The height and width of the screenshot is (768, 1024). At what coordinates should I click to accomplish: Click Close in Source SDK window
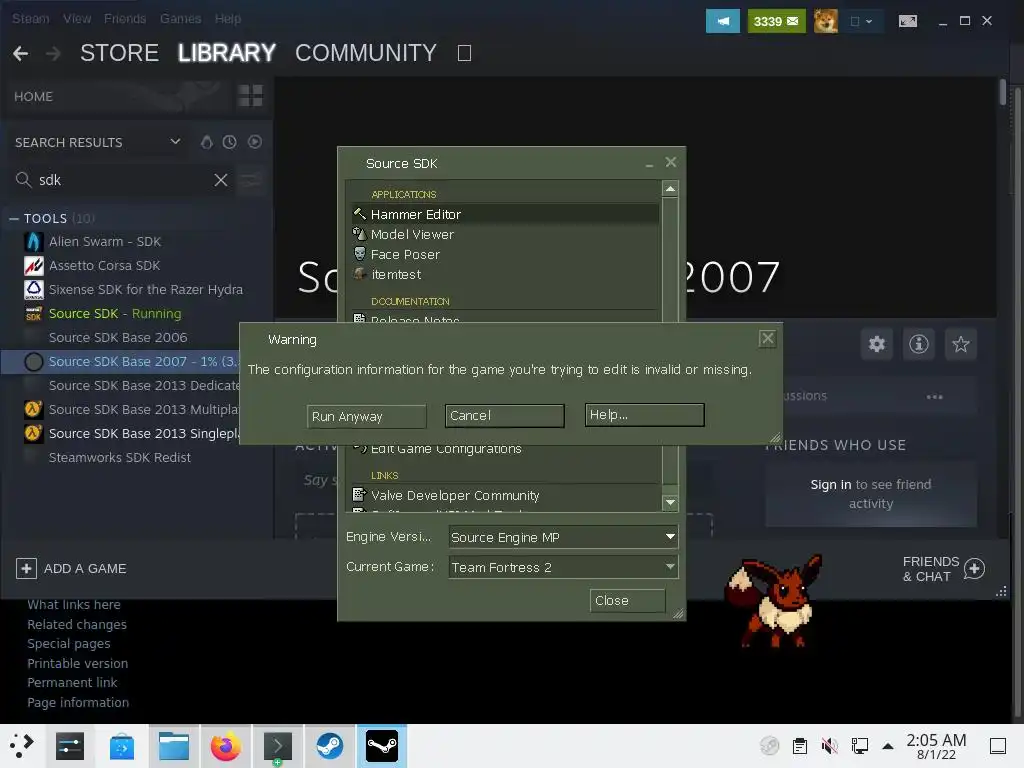tap(628, 601)
